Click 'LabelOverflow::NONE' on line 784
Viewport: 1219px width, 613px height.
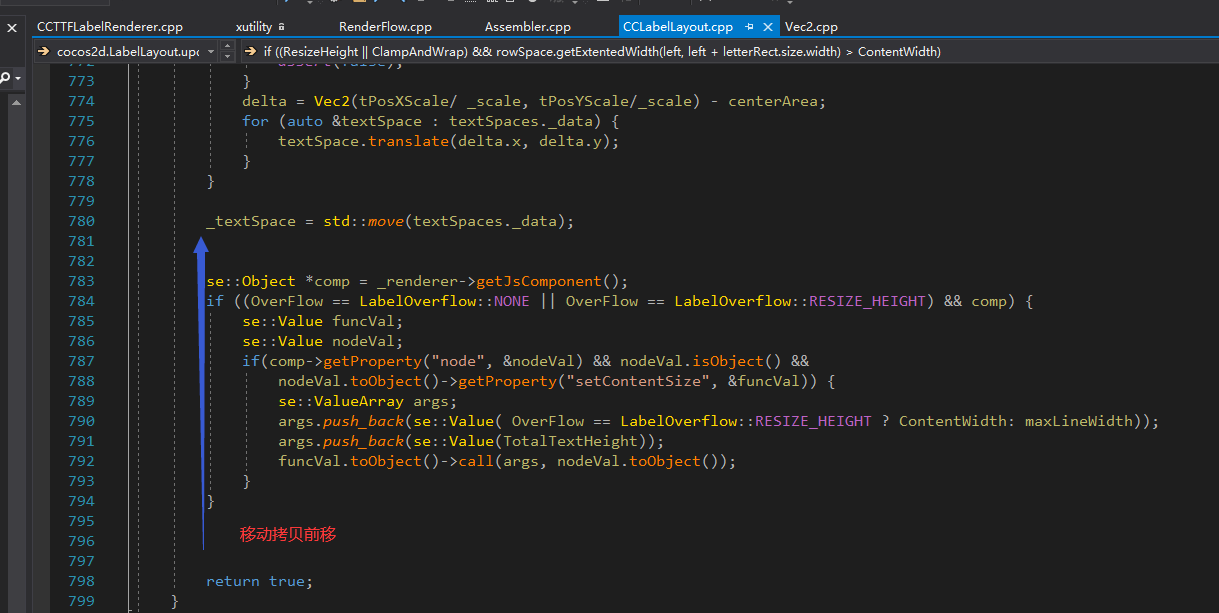click(443, 301)
